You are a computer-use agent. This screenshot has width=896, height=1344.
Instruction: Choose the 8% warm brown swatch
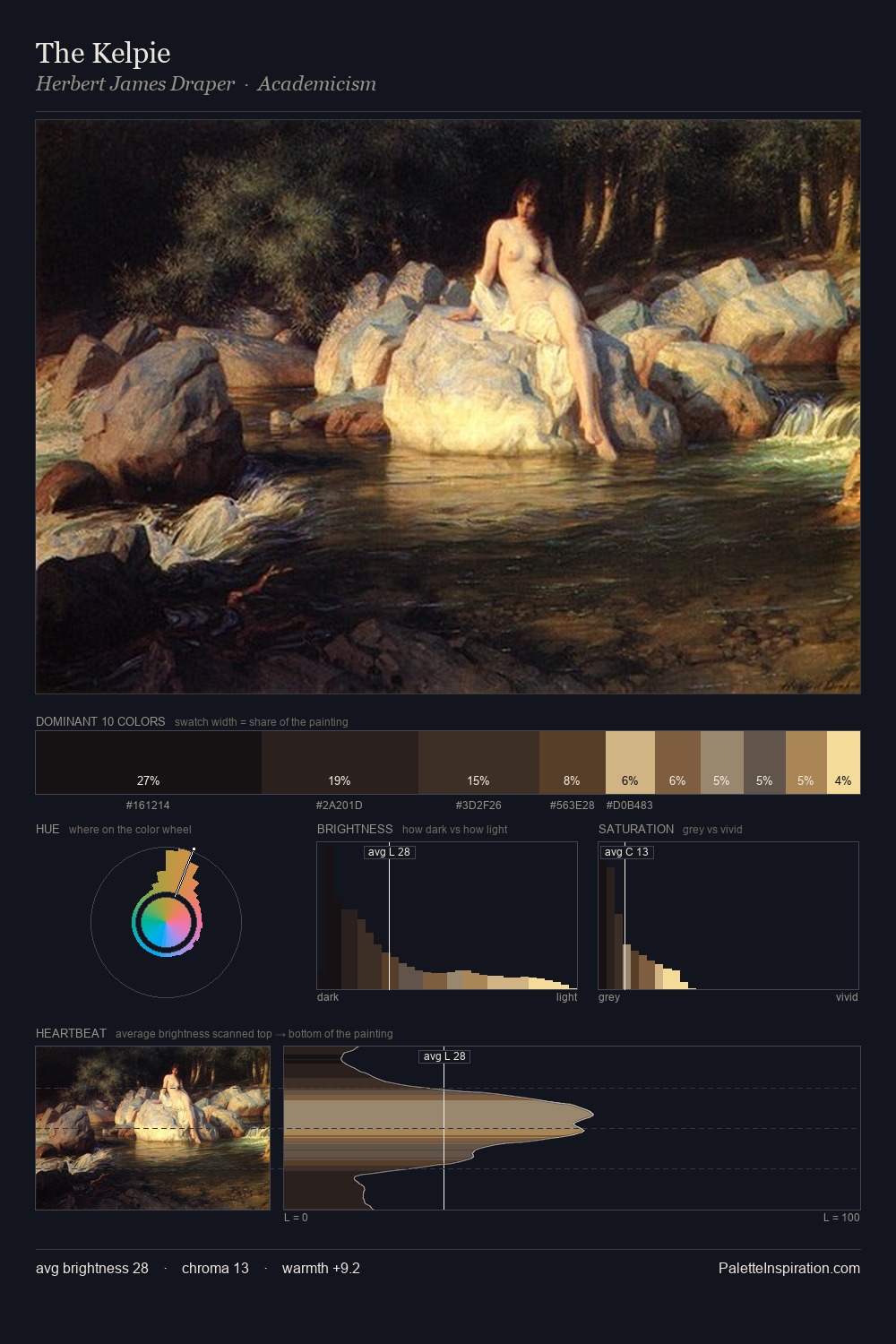click(573, 762)
